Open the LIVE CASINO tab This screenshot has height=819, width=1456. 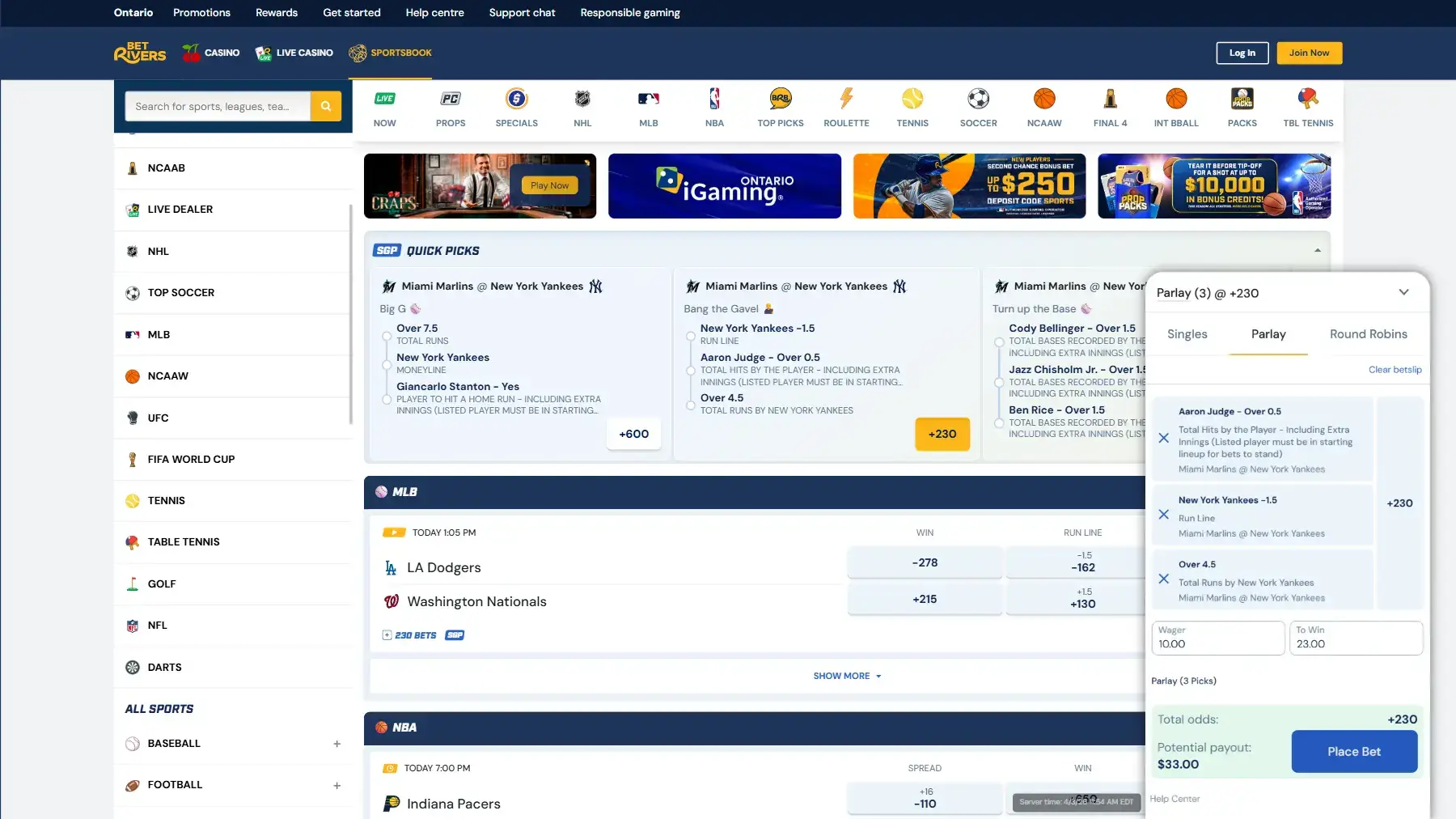pyautogui.click(x=294, y=53)
